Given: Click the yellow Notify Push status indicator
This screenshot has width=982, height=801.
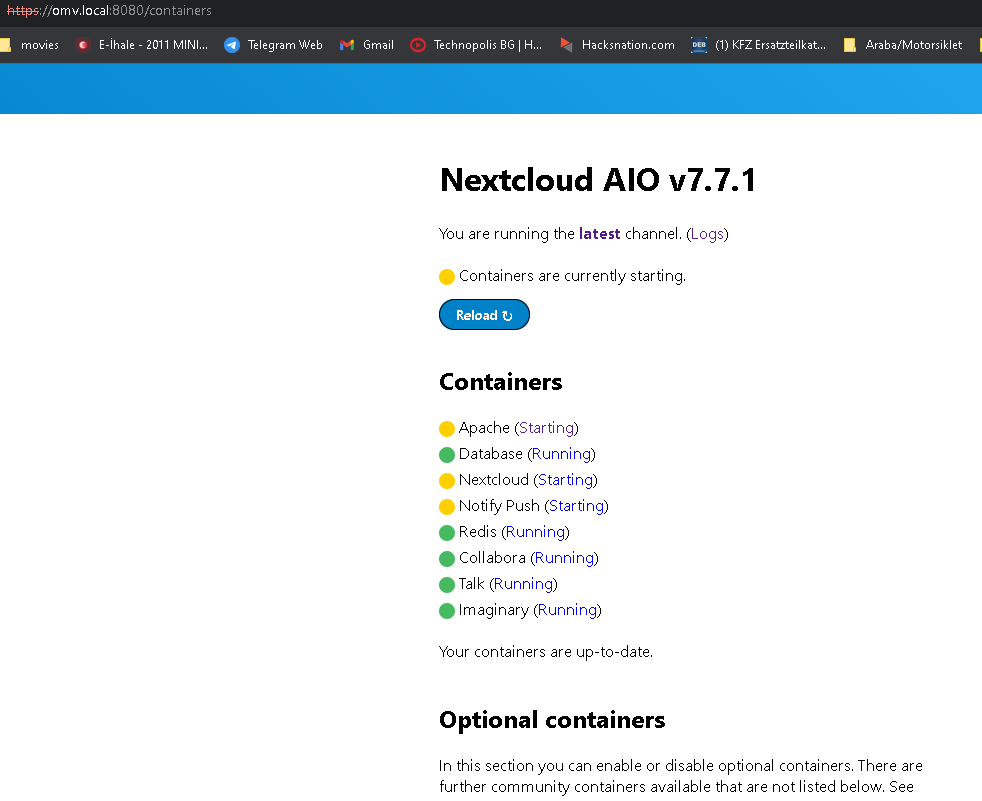Looking at the screenshot, I should tap(447, 507).
